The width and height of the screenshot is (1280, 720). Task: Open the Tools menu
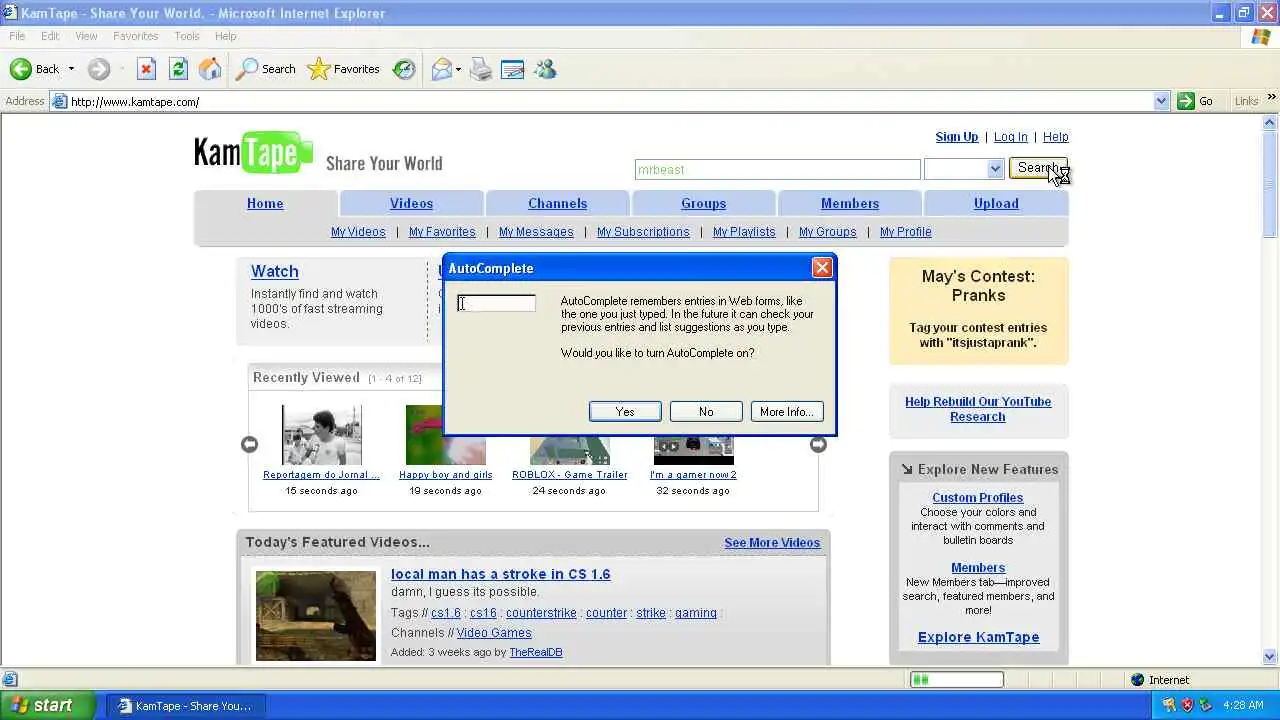(187, 36)
